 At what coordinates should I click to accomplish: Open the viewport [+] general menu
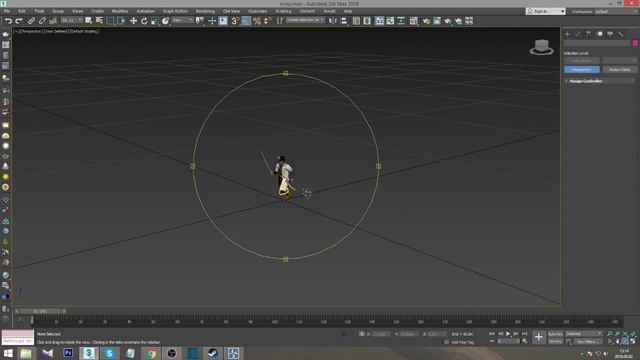16,31
